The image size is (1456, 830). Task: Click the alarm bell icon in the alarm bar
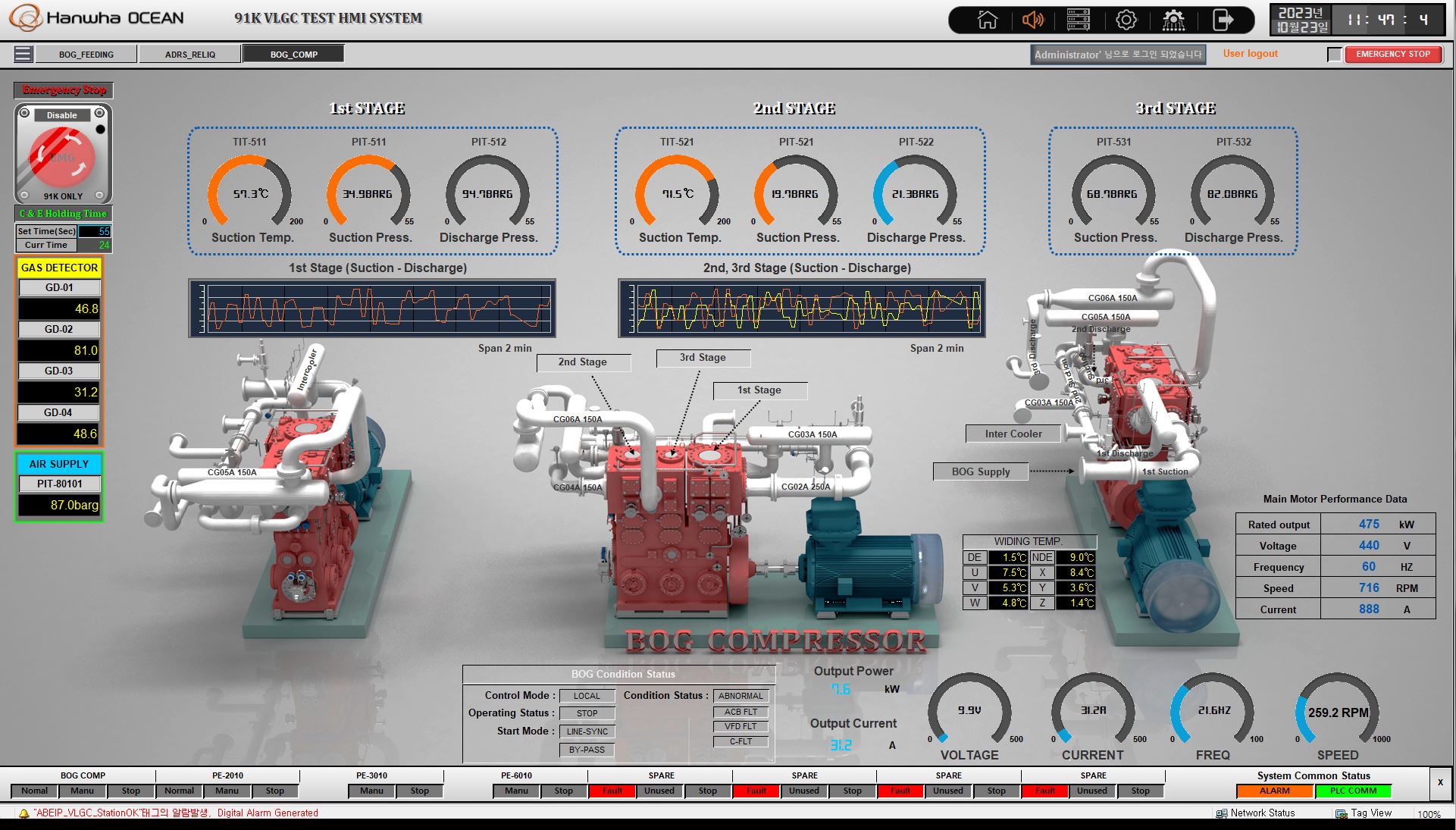pyautogui.click(x=23, y=813)
